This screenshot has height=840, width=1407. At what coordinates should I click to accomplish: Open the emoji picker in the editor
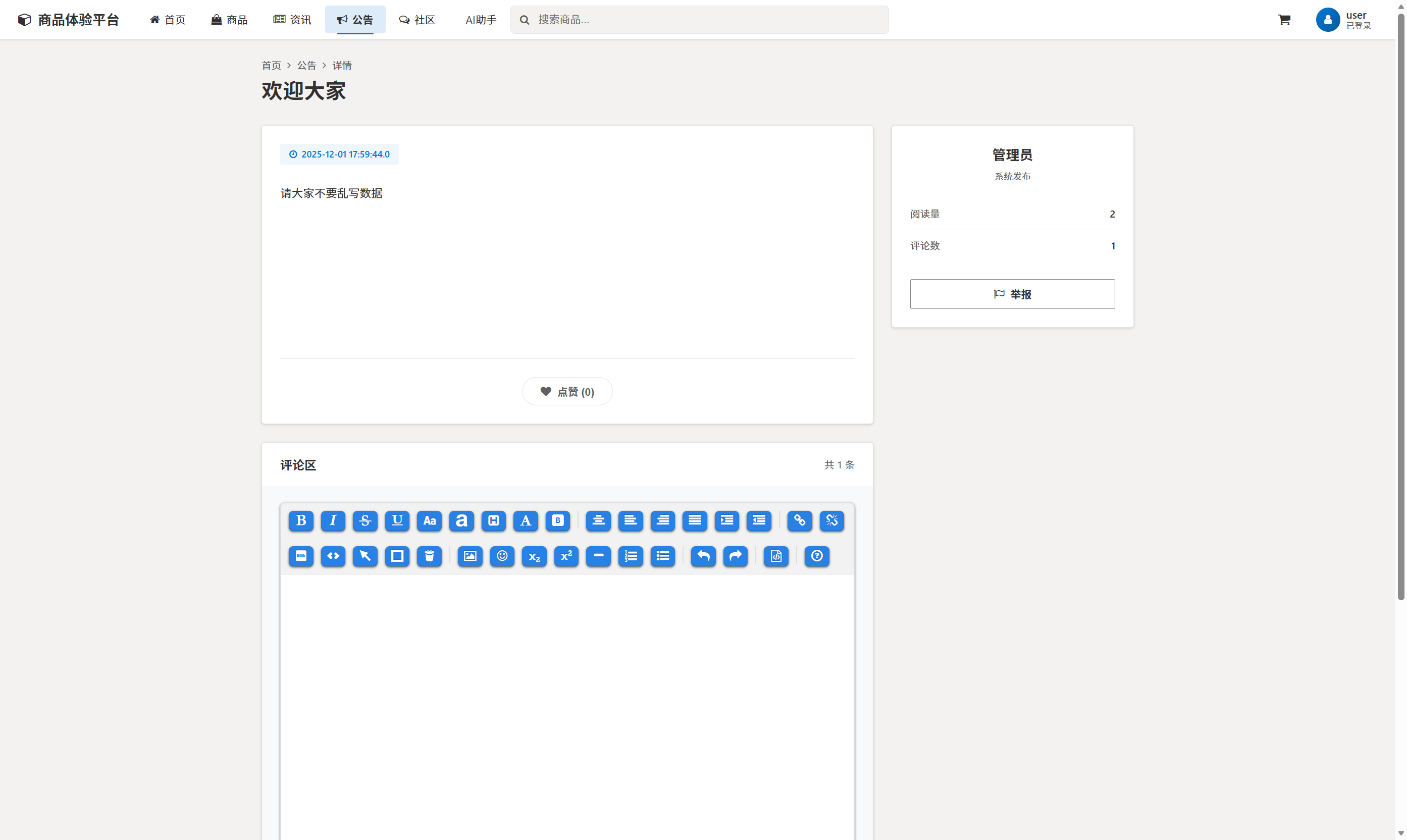click(x=501, y=556)
